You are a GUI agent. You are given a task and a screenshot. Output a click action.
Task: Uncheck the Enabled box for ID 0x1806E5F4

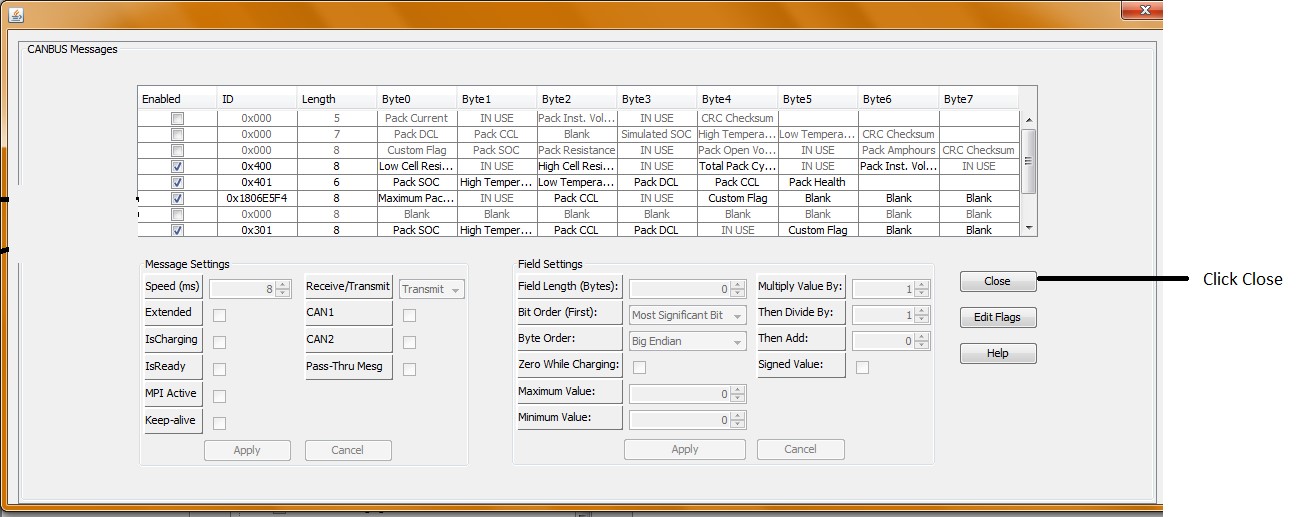coord(177,198)
